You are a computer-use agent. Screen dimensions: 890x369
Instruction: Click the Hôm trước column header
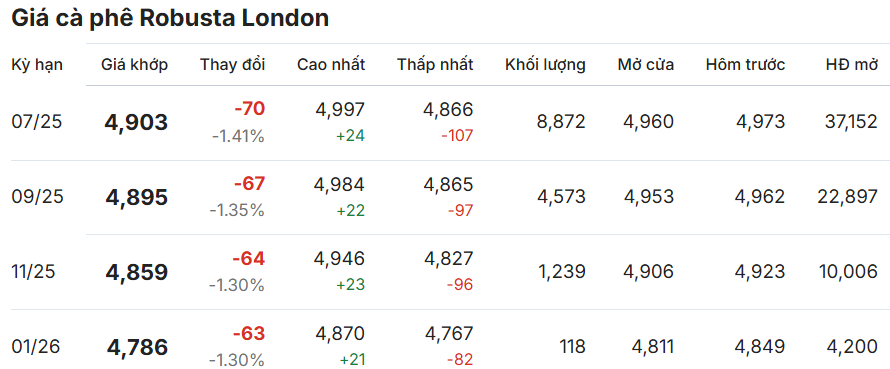pos(745,65)
